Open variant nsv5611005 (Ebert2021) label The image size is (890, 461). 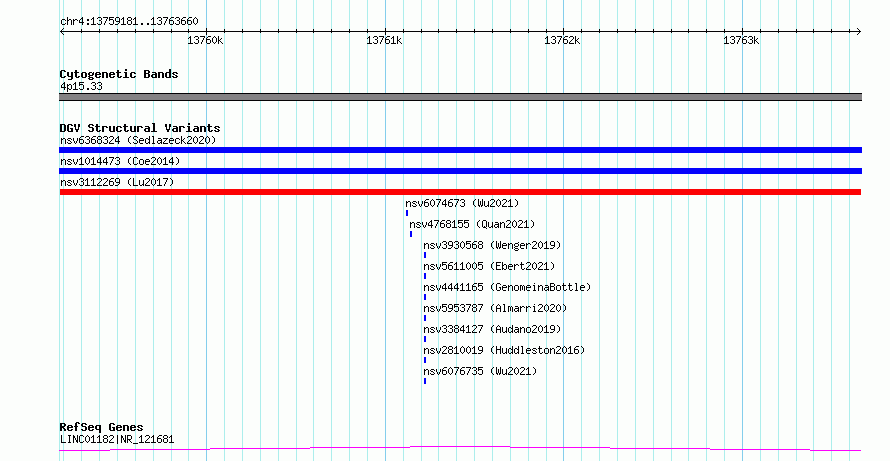tap(489, 266)
